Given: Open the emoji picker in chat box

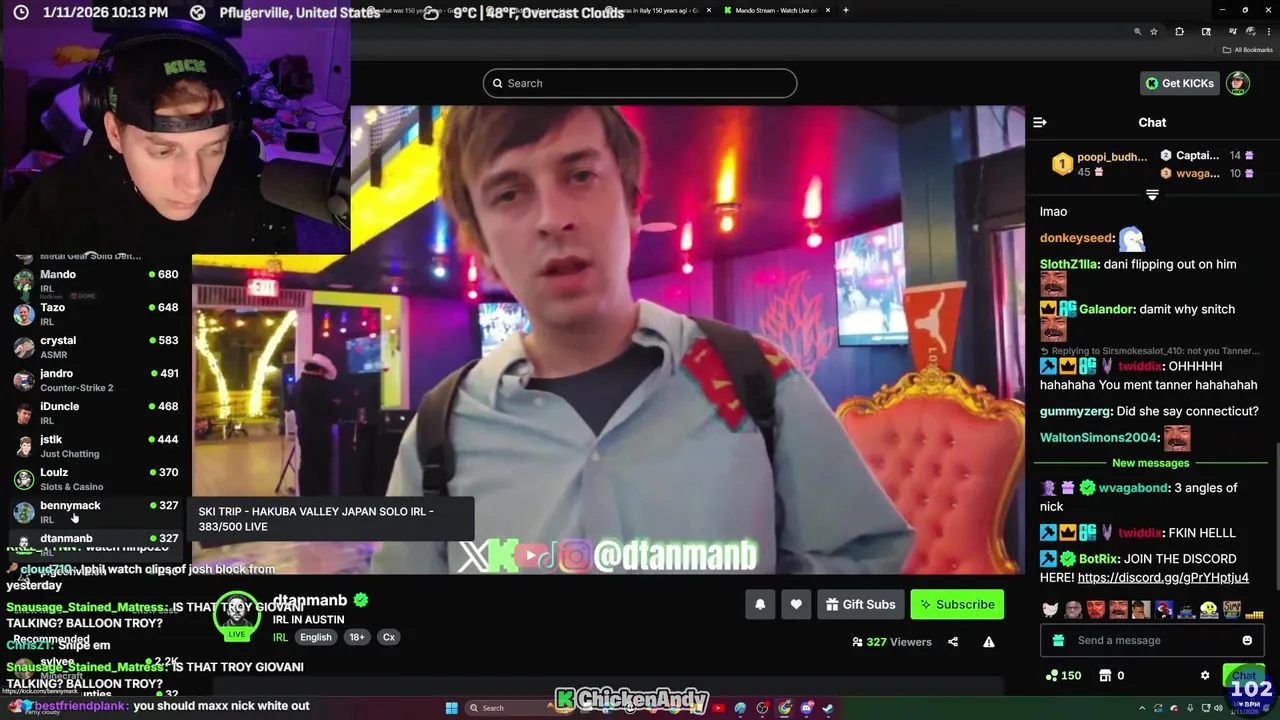Looking at the screenshot, I should click(x=1247, y=640).
